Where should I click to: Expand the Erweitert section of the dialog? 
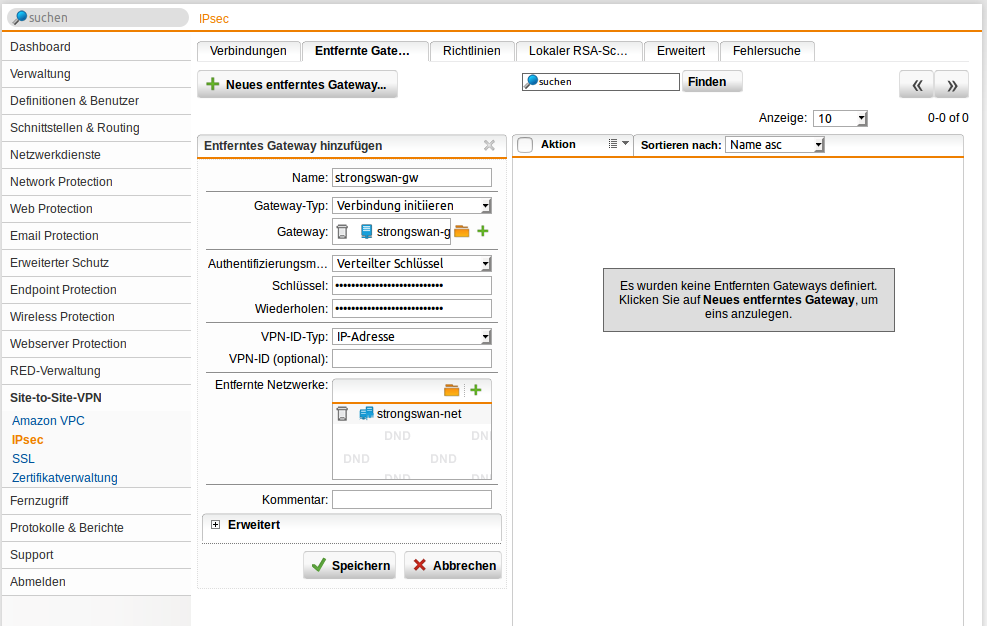[216, 524]
